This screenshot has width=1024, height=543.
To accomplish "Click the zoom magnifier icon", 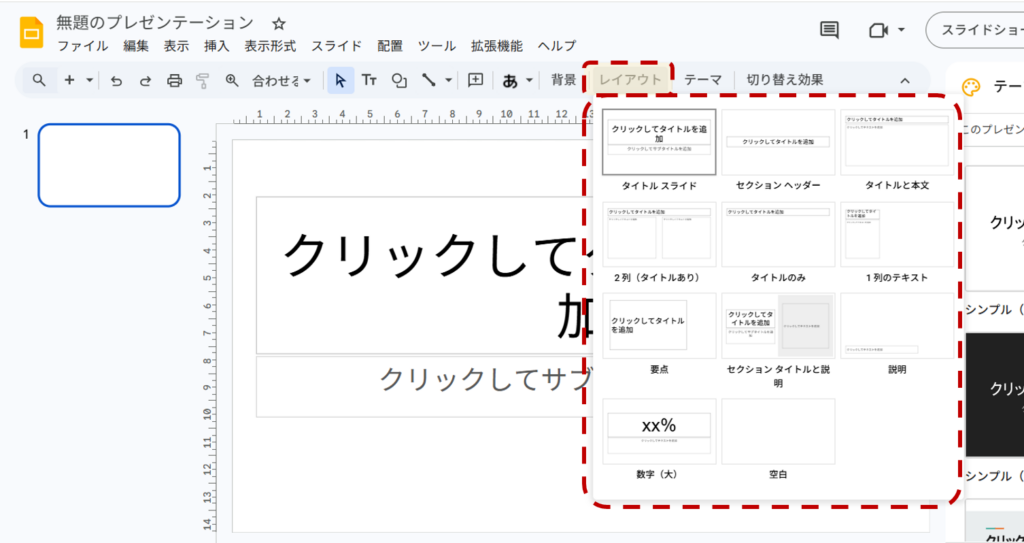I will [x=232, y=80].
